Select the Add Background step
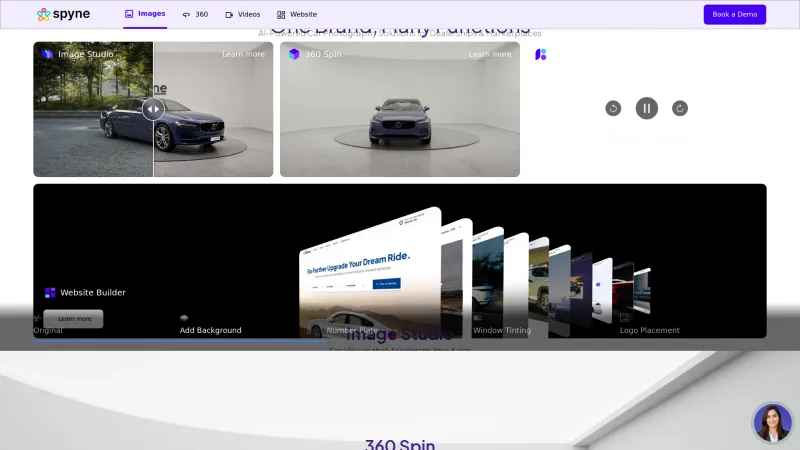The width and height of the screenshot is (800, 450). click(x=210, y=330)
